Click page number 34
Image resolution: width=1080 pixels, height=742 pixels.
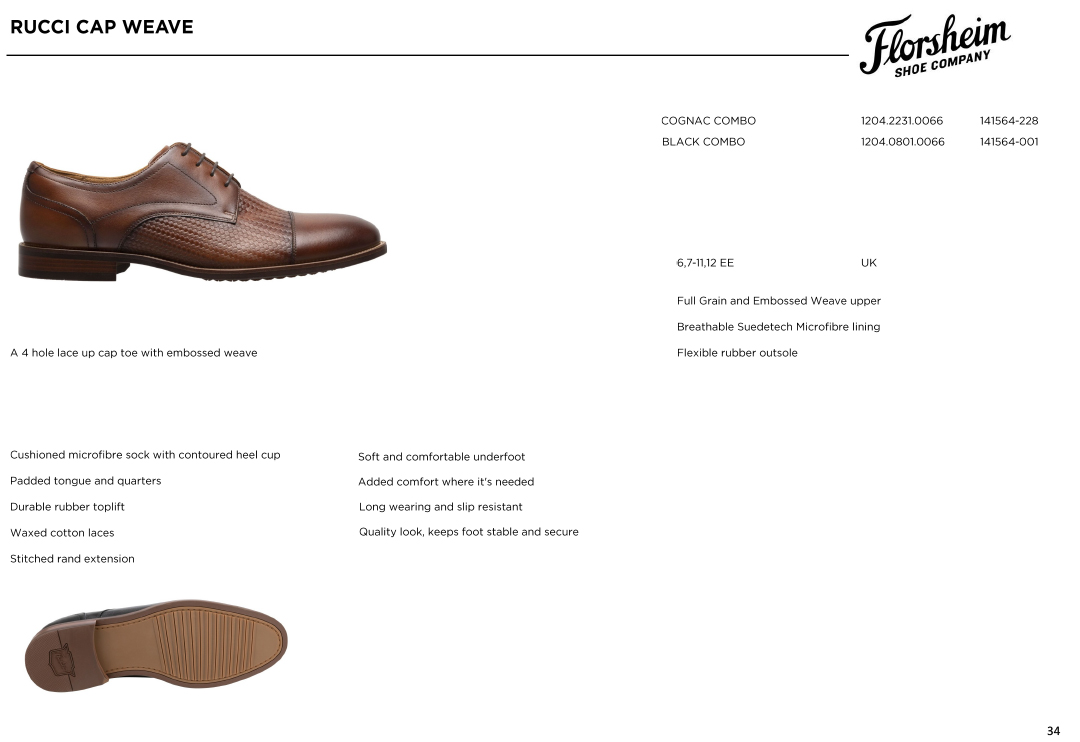[x=1053, y=731]
